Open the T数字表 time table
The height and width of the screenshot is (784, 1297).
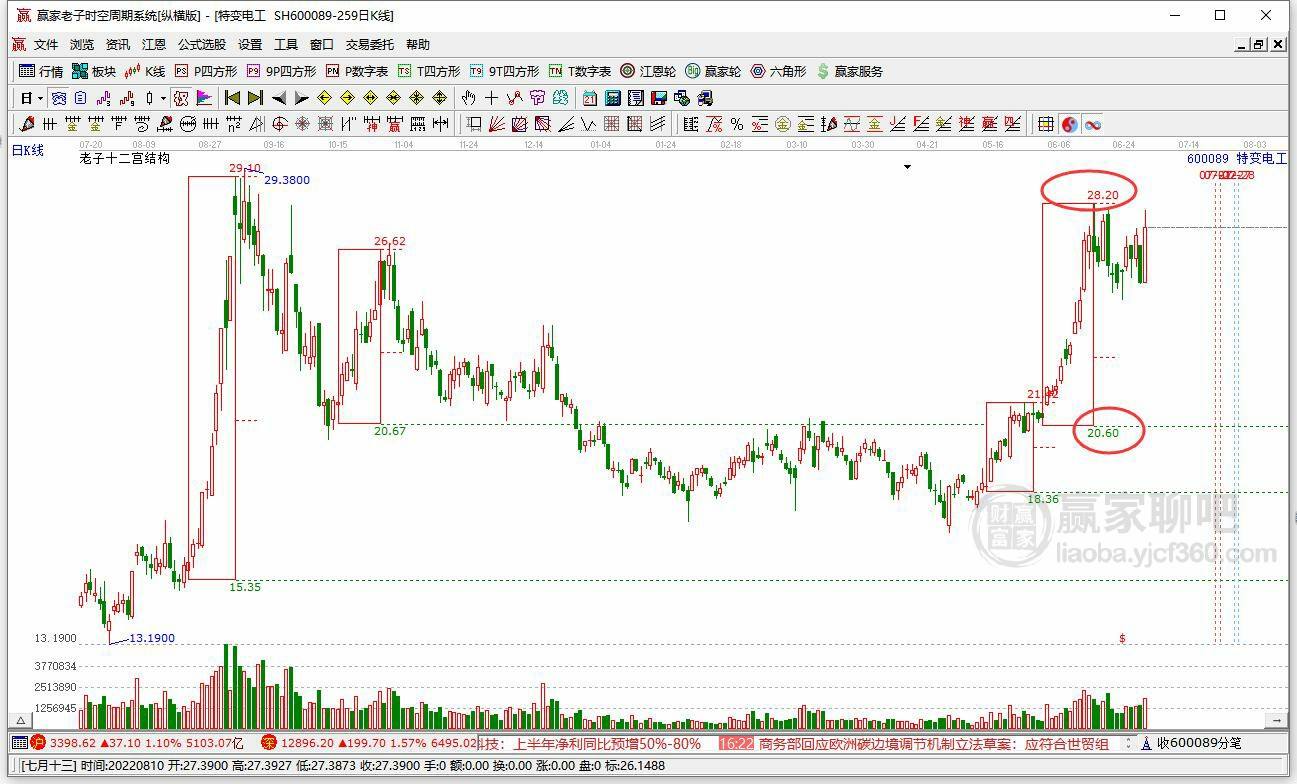coord(580,71)
